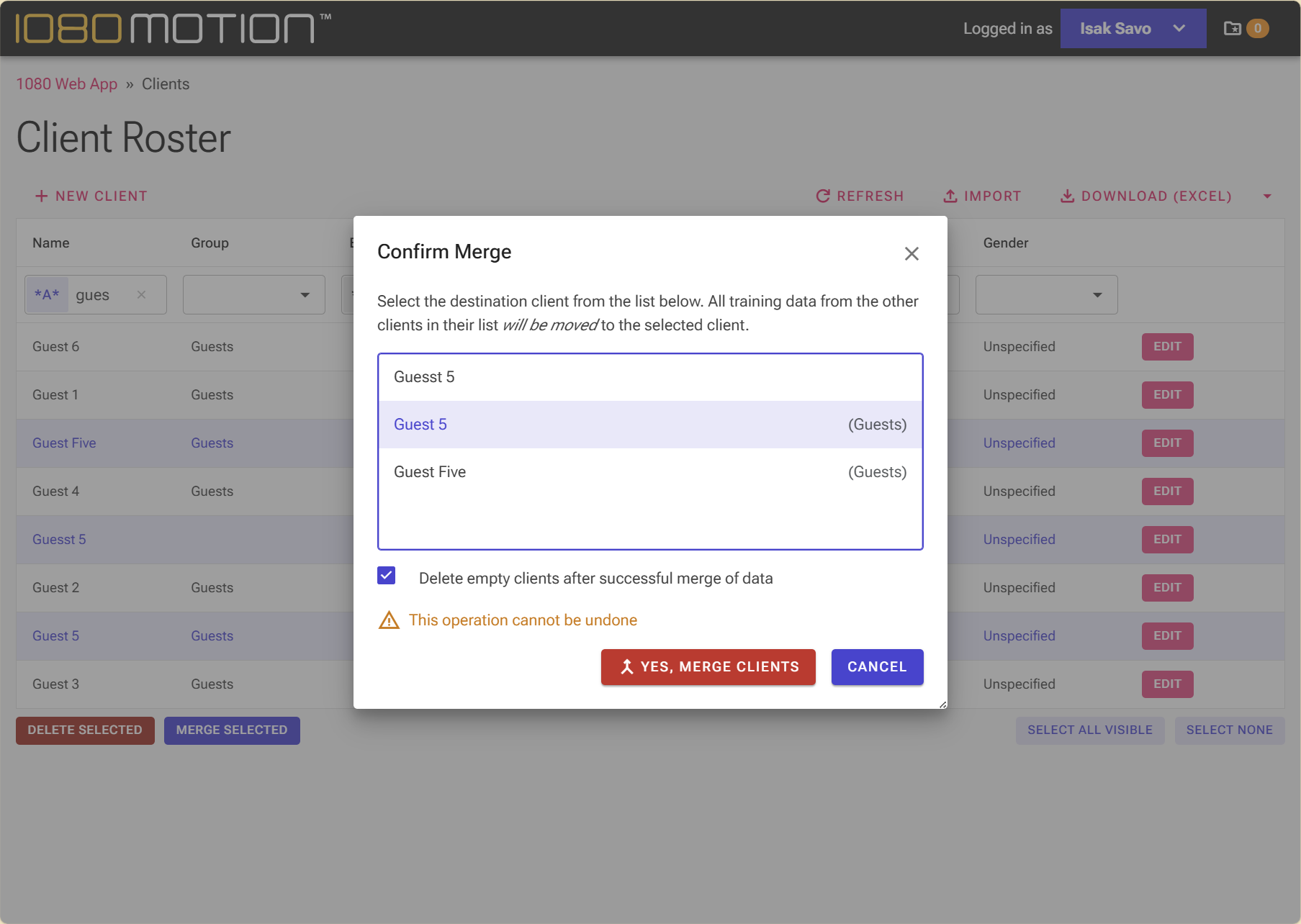Image resolution: width=1301 pixels, height=924 pixels.
Task: Edit the Guest 5 row
Action: tap(1167, 636)
